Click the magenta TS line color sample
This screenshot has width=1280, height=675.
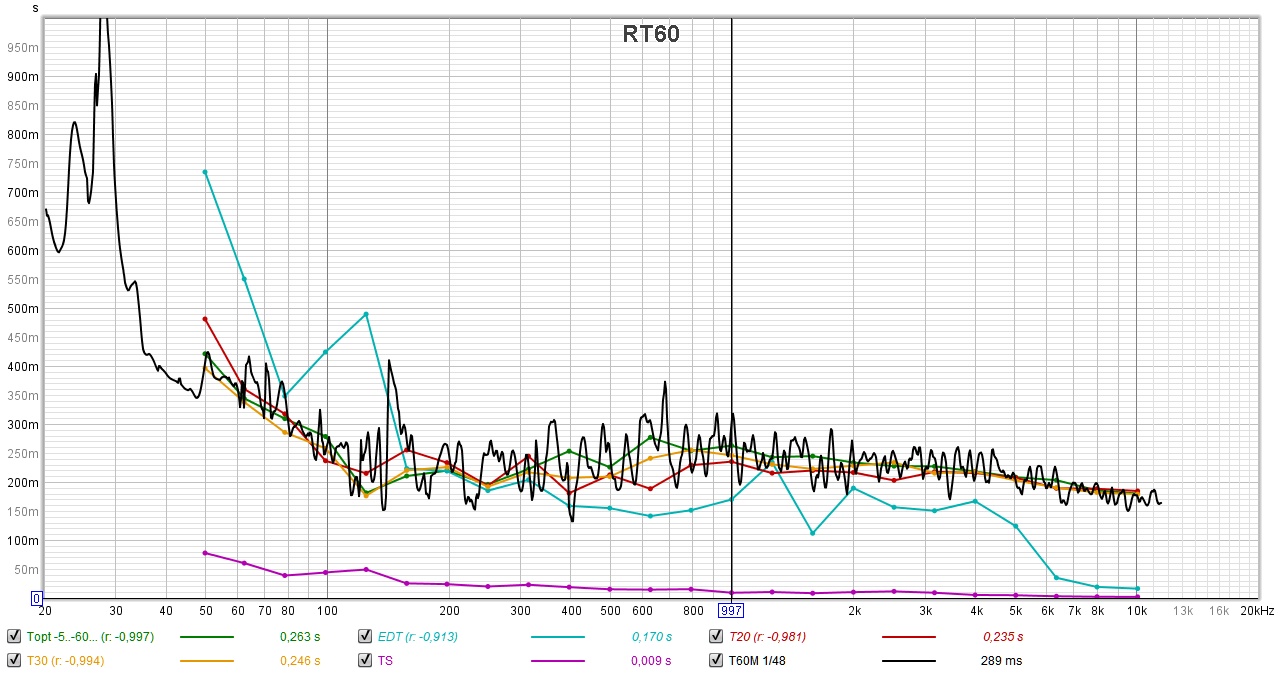(558, 660)
